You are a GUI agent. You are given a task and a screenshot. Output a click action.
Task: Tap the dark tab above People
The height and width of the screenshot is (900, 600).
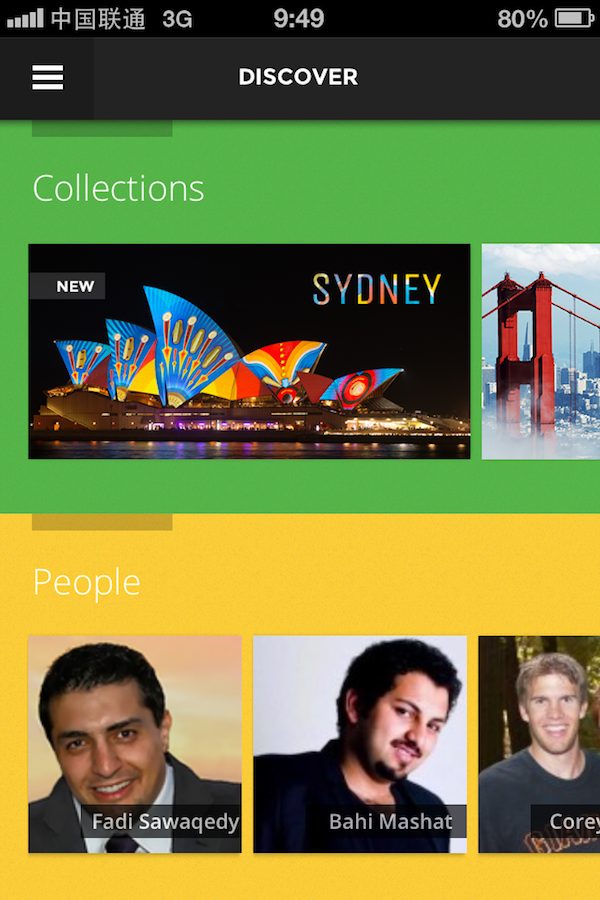click(x=102, y=522)
